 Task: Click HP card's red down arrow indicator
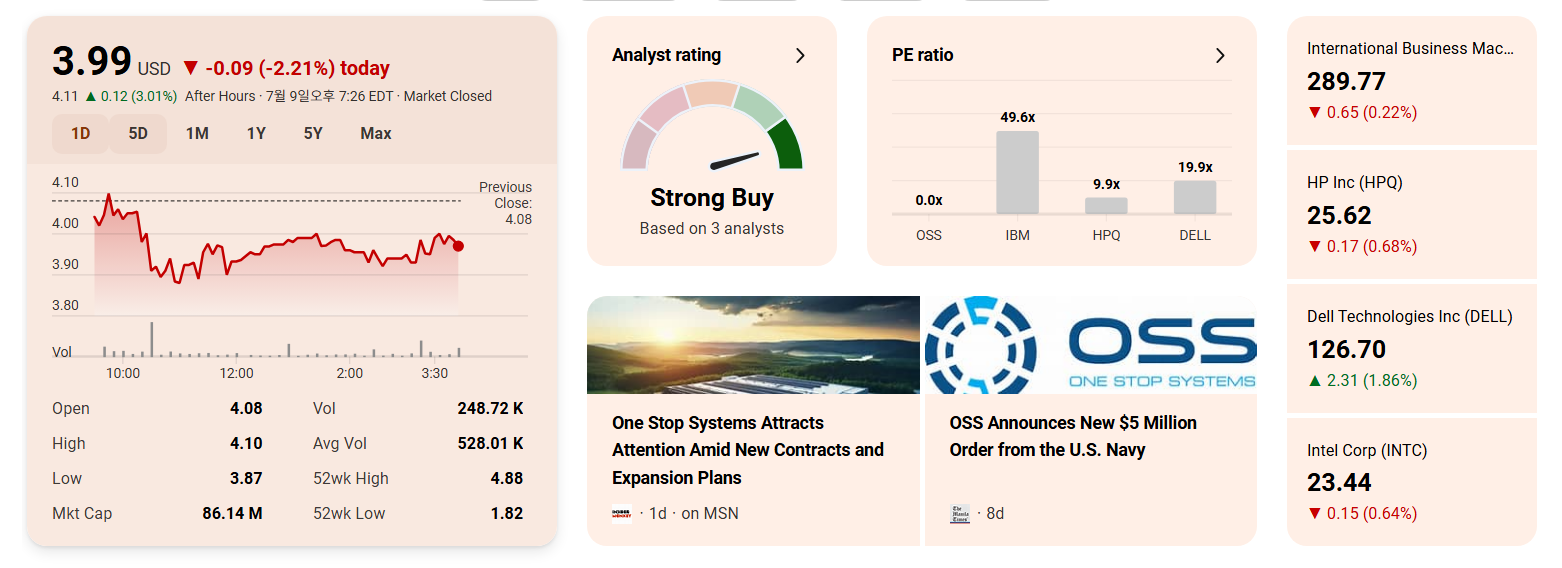click(x=1315, y=246)
